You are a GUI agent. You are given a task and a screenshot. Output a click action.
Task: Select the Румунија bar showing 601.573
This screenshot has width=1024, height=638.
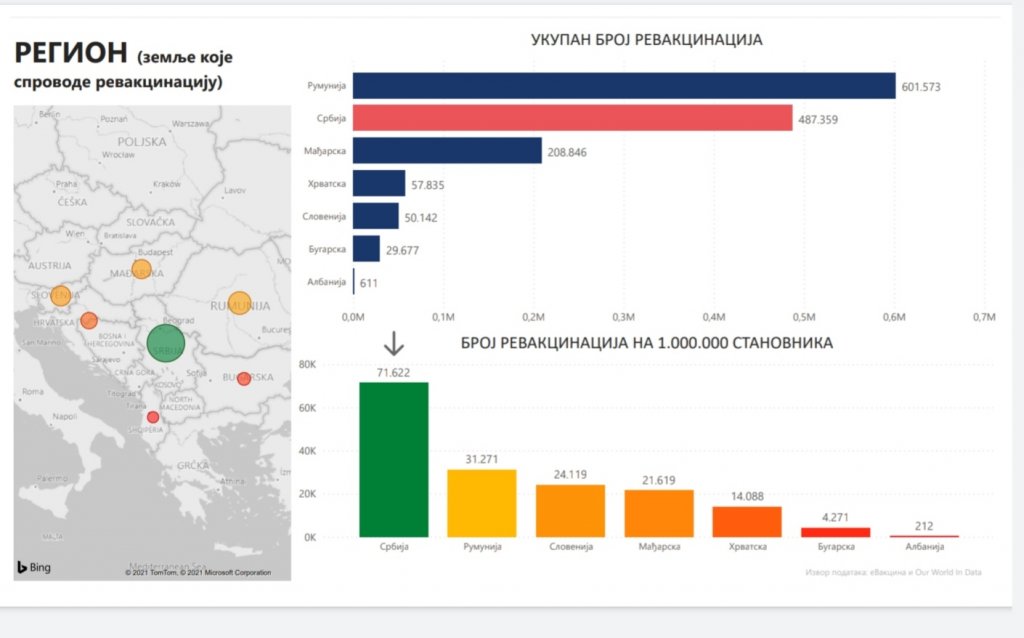tap(624, 86)
